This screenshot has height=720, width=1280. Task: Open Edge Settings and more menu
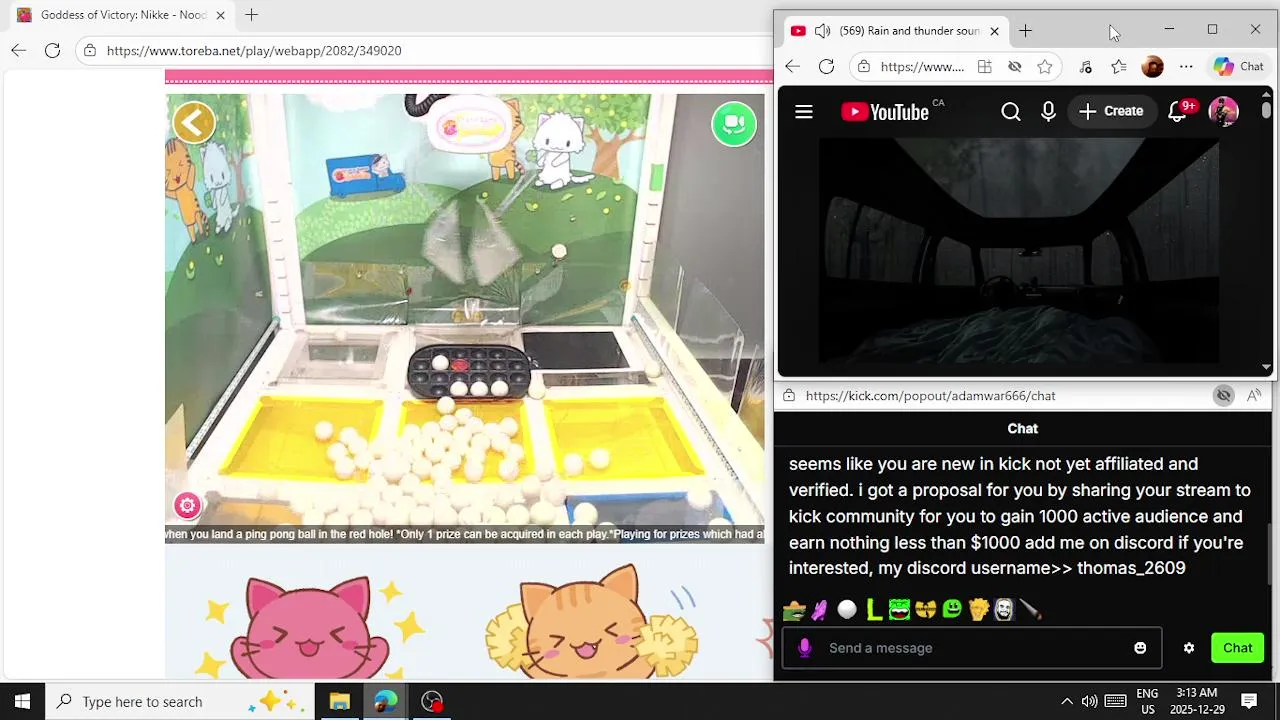point(1186,67)
